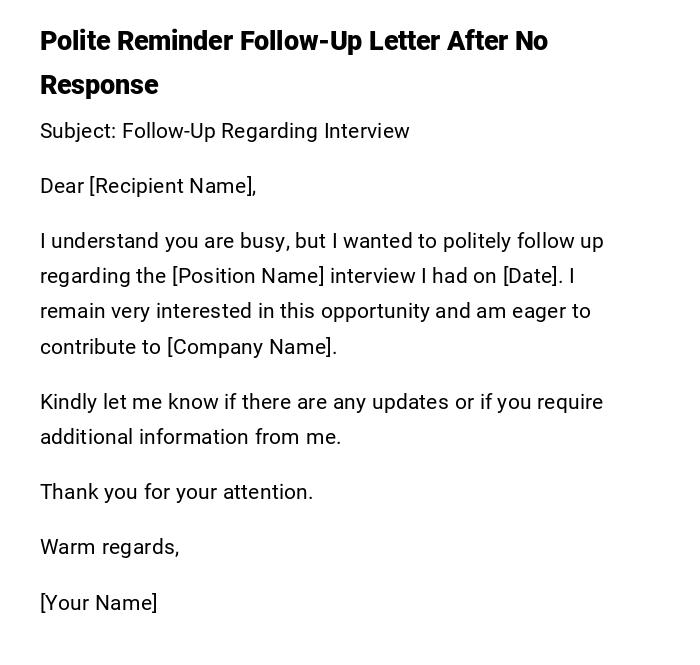Select the [Position Name] placeholder
This screenshot has width=700, height=665.
point(248,276)
